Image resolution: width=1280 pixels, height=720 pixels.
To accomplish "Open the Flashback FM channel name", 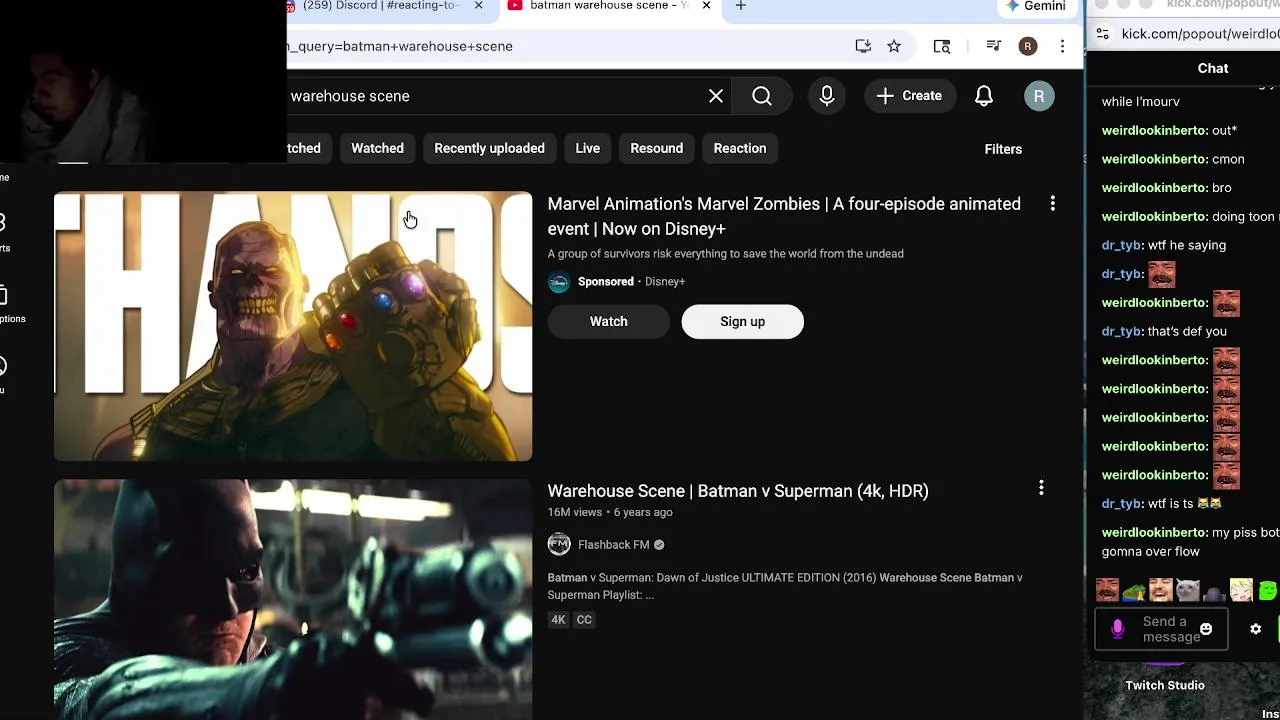I will (613, 545).
